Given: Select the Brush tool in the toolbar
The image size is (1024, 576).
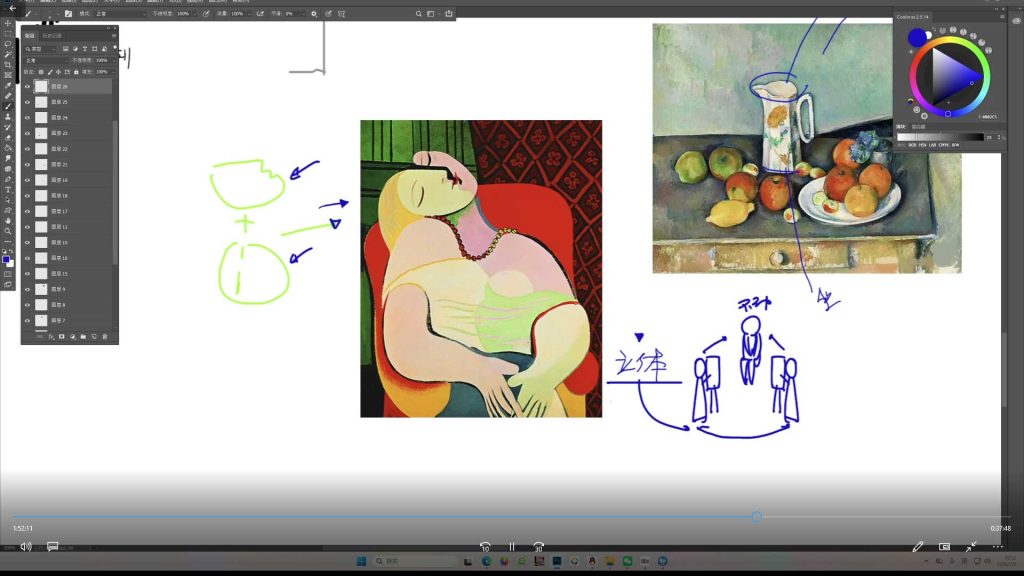Looking at the screenshot, I should [x=8, y=106].
